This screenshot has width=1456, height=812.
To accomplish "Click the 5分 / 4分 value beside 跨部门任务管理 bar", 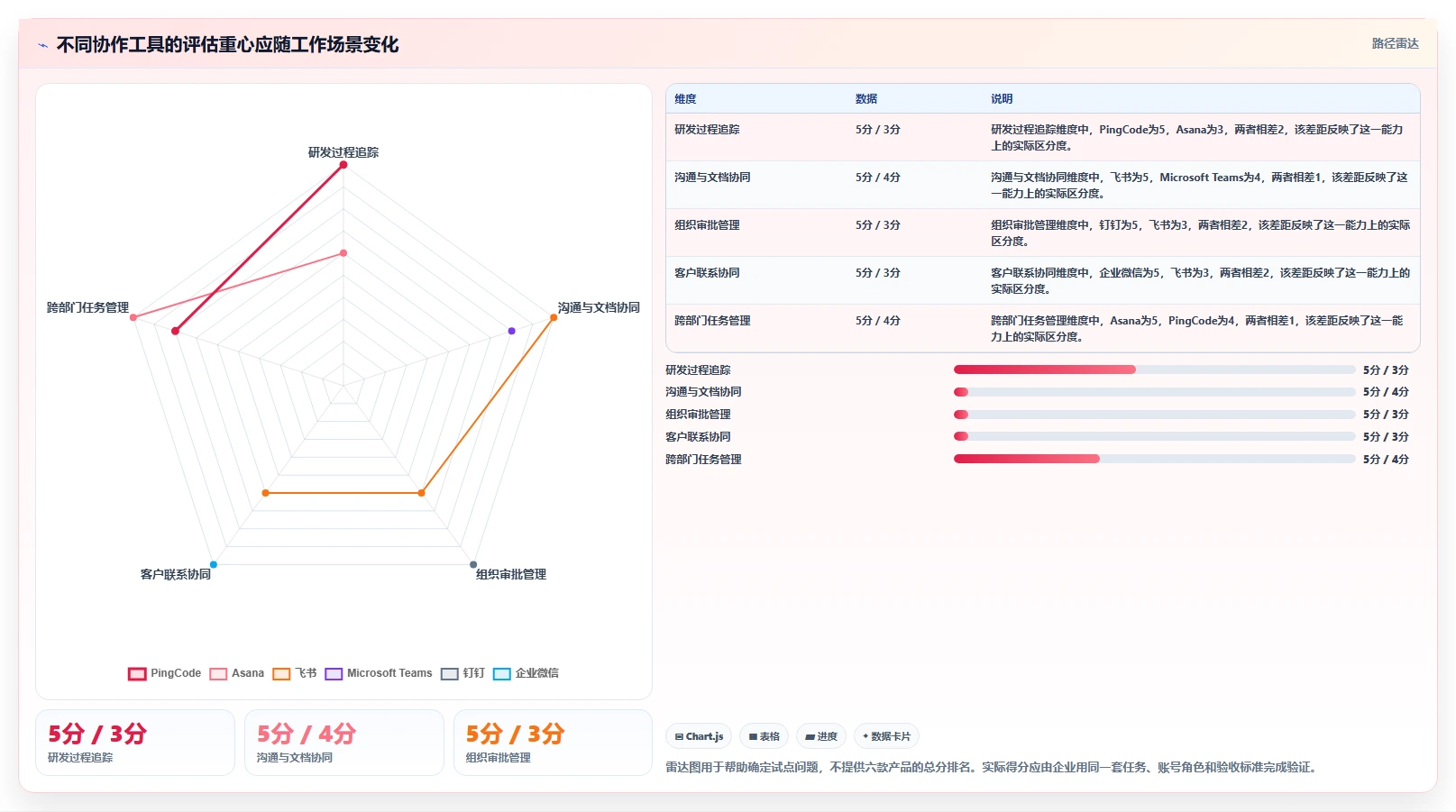I will point(1386,460).
